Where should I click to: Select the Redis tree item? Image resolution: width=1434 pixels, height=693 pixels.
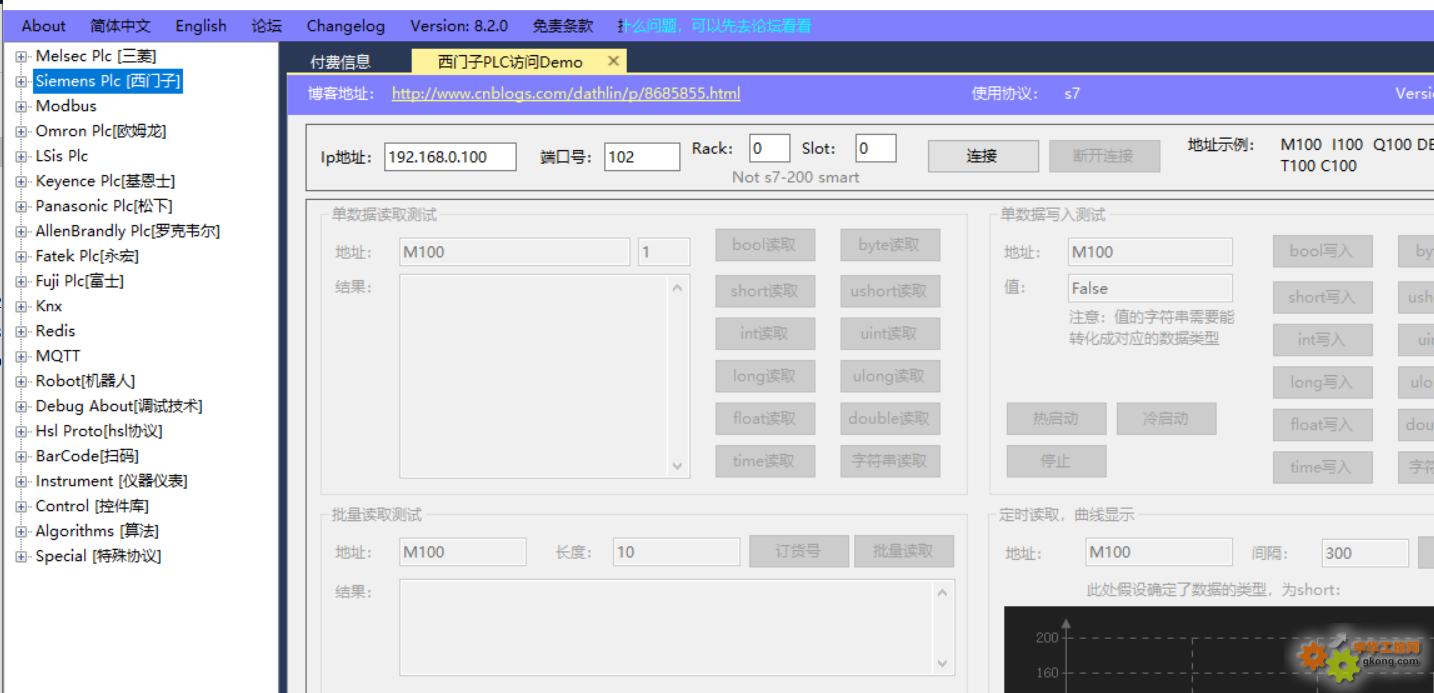(x=55, y=331)
